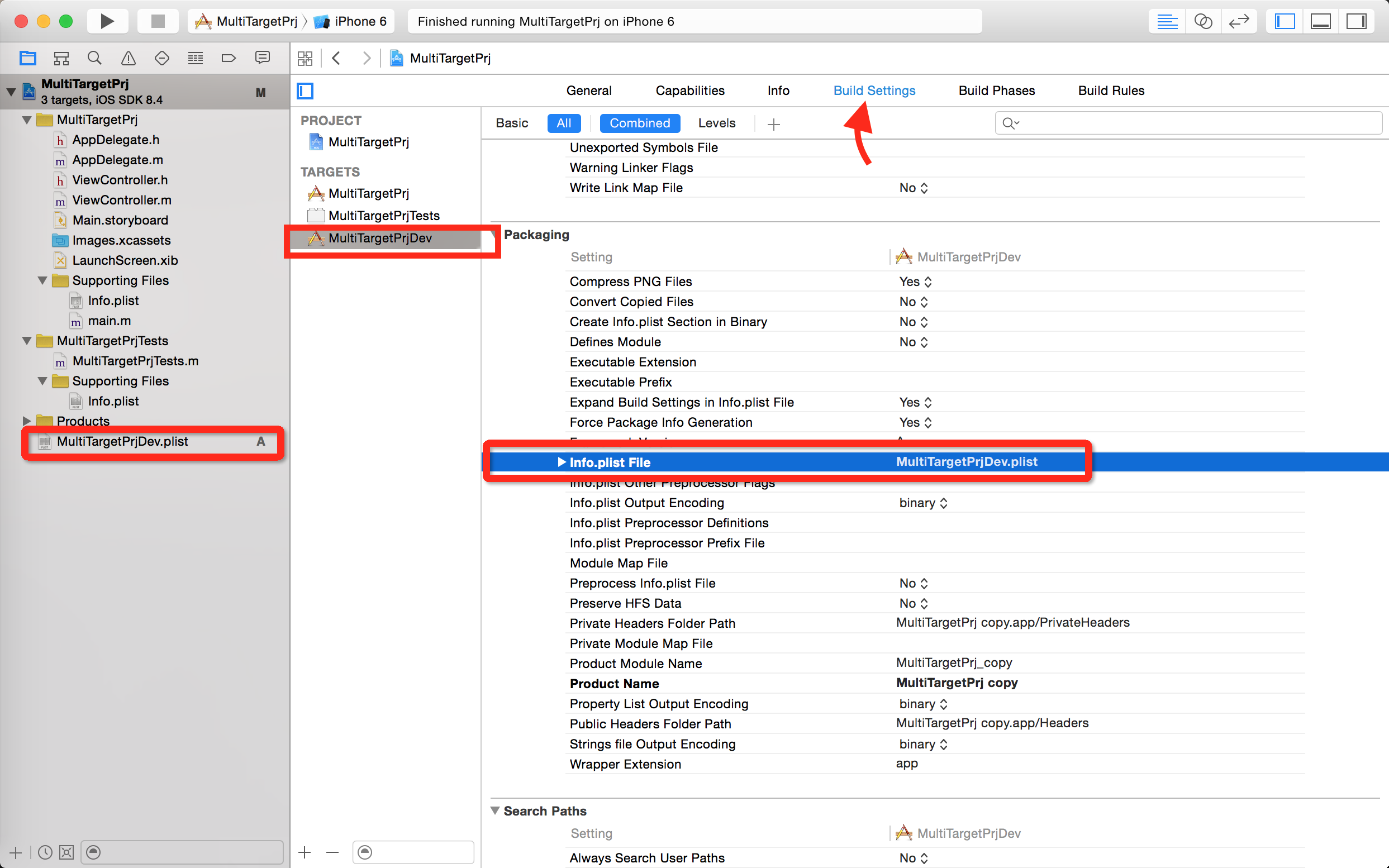Viewport: 1389px width, 868px height.
Task: Toggle the Utilities pane visibility
Action: [x=1356, y=22]
